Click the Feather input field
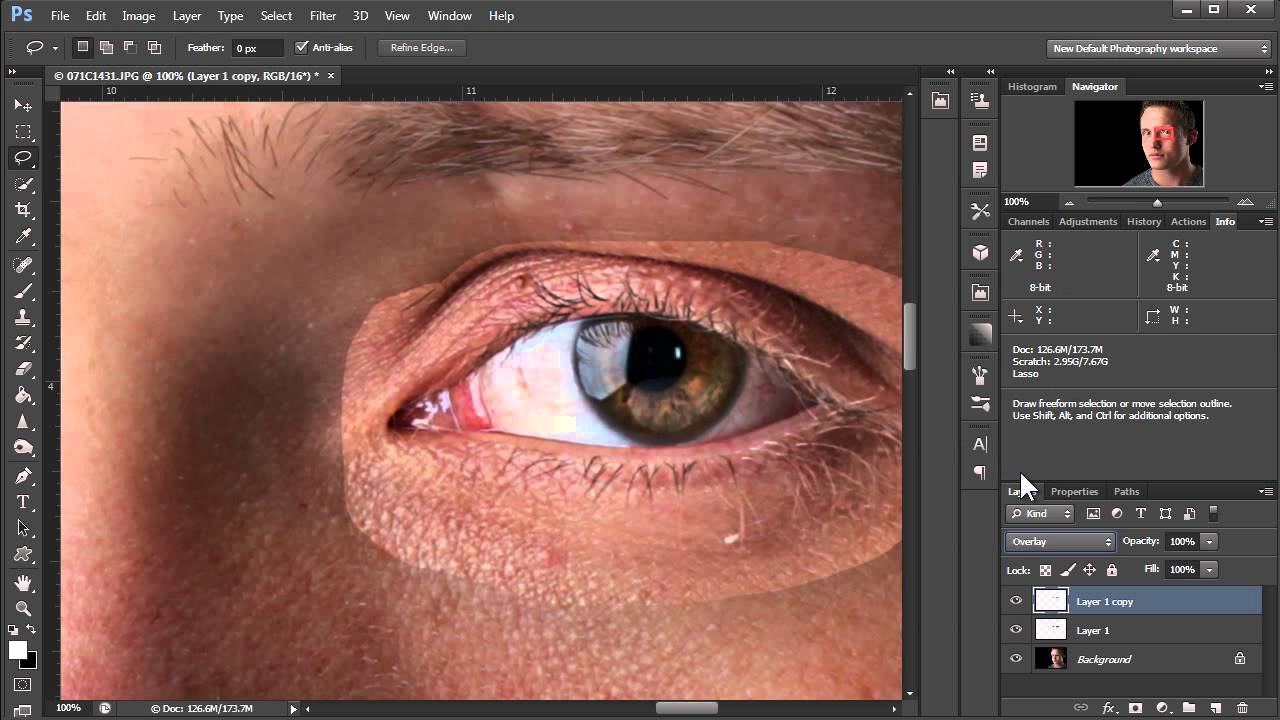This screenshot has width=1280, height=720. [258, 47]
